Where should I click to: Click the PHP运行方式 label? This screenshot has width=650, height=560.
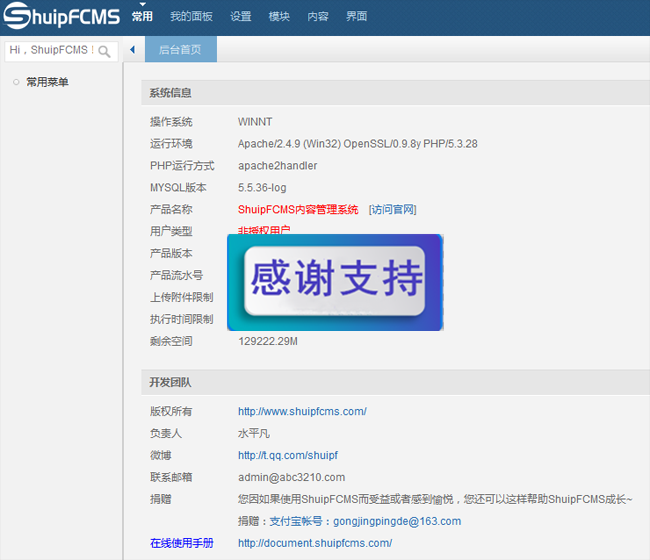pyautogui.click(x=182, y=166)
